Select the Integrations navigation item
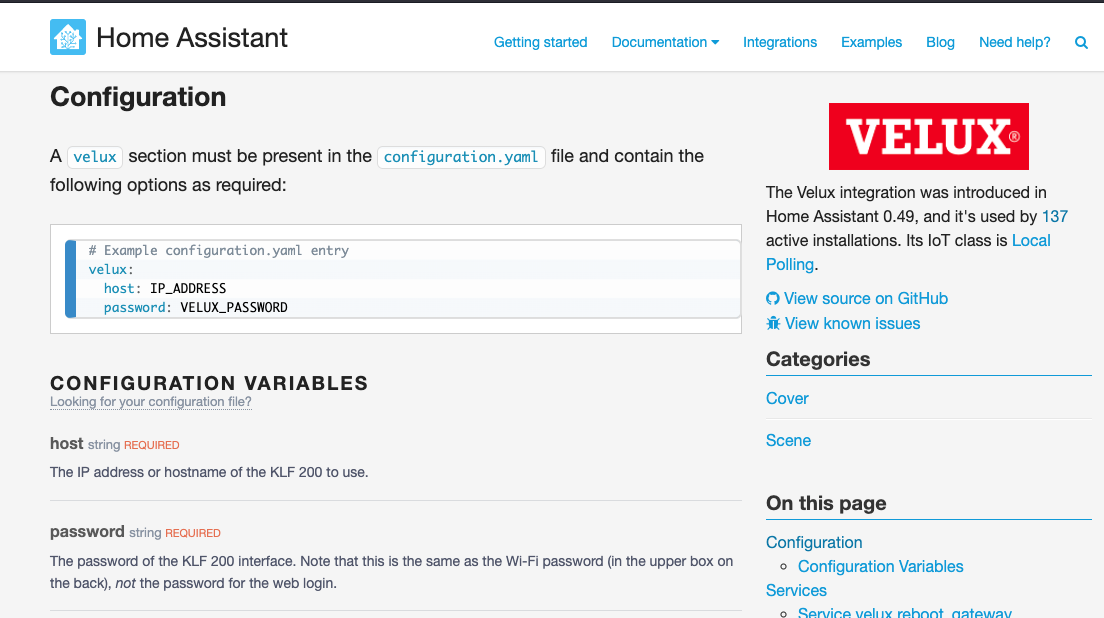Viewport: 1104px width, 618px height. point(780,42)
